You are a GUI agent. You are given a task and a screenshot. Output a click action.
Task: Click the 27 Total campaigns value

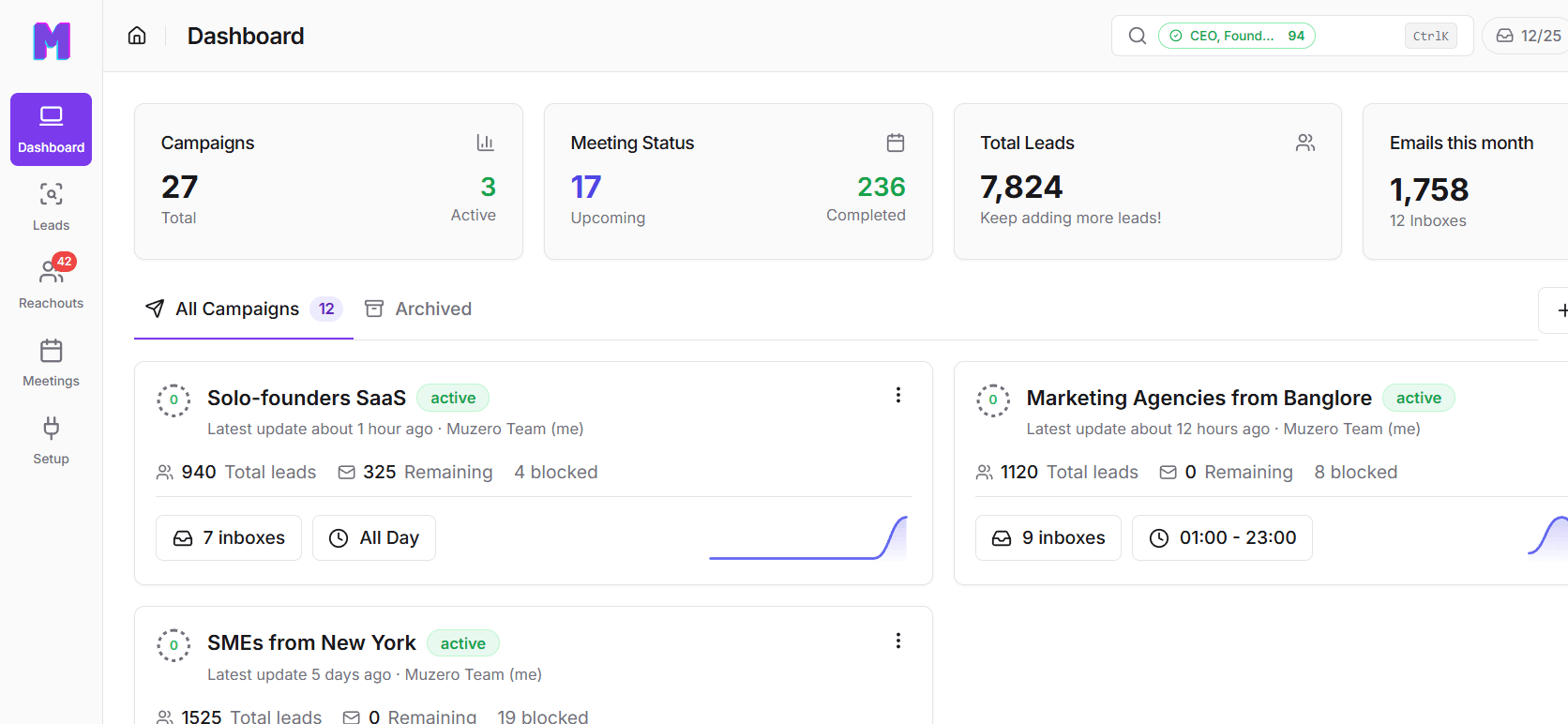[x=179, y=188]
